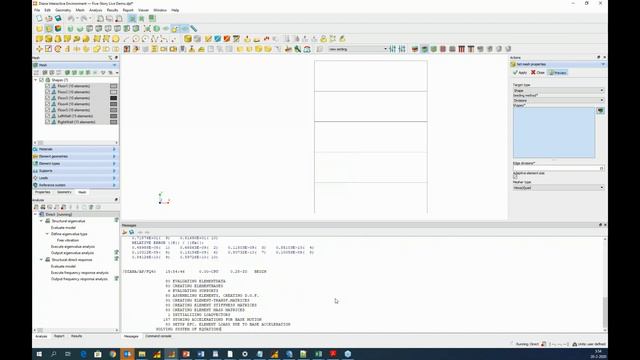Screen dimensions: 640x360
Task: Click the first yellow sheet shape icon
Action: pyautogui.click(x=39, y=39)
